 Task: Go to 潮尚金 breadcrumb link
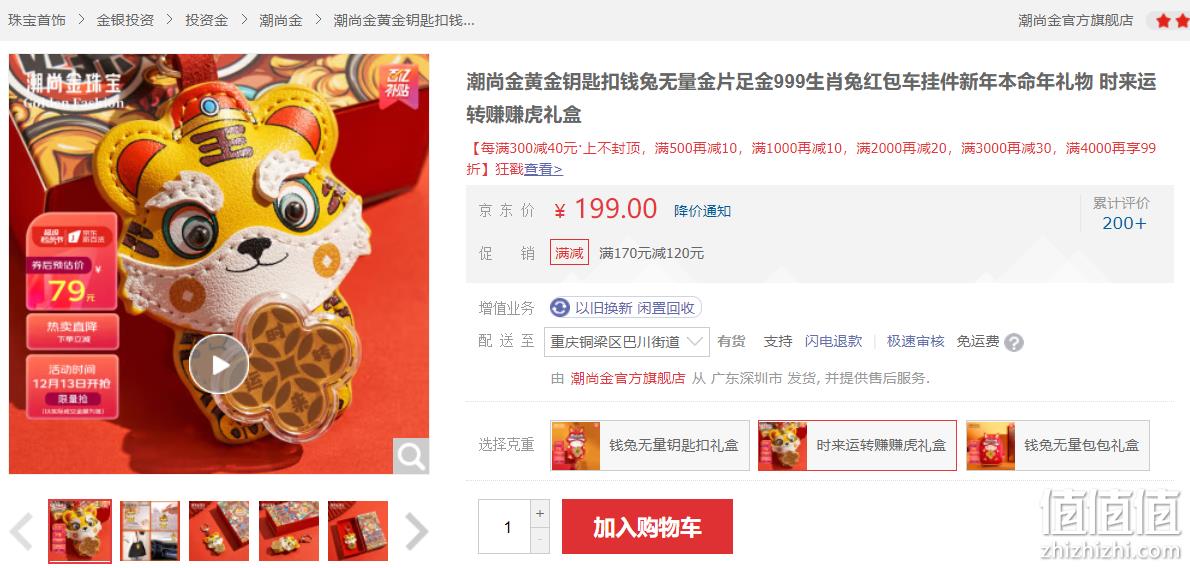(281, 21)
